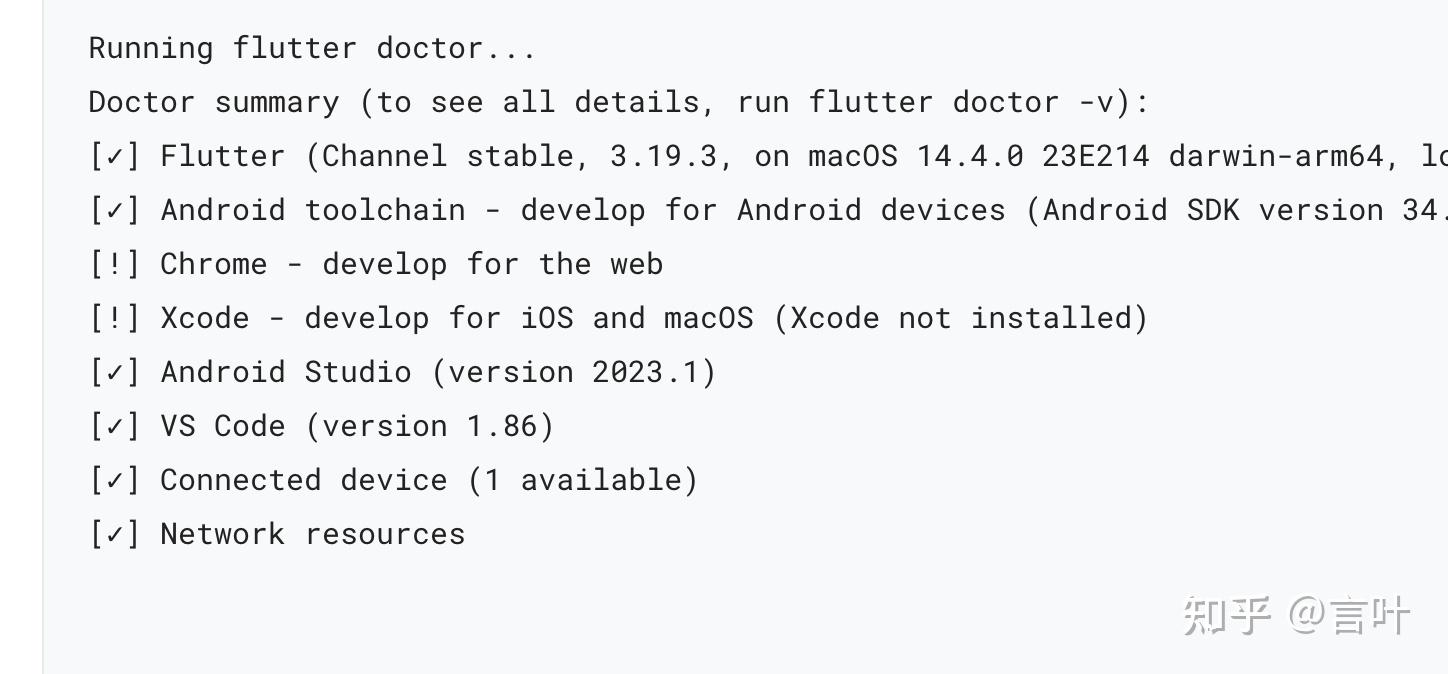The height and width of the screenshot is (674, 1448).
Task: Click the checkmark beside Android toolchain
Action: click(x=115, y=211)
